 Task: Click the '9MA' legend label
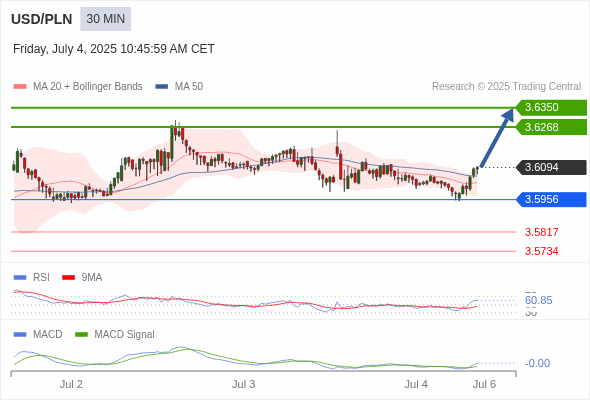pyautogui.click(x=92, y=278)
